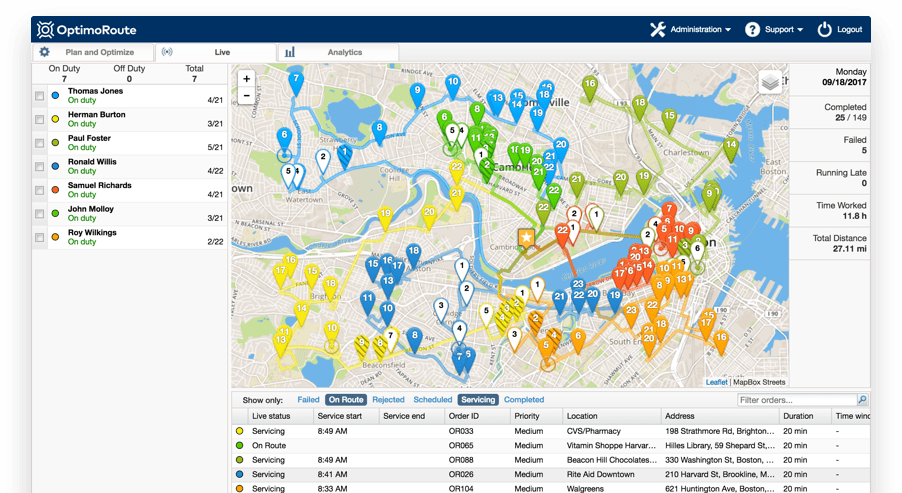Click olive map pin 16 near top right

point(590,88)
